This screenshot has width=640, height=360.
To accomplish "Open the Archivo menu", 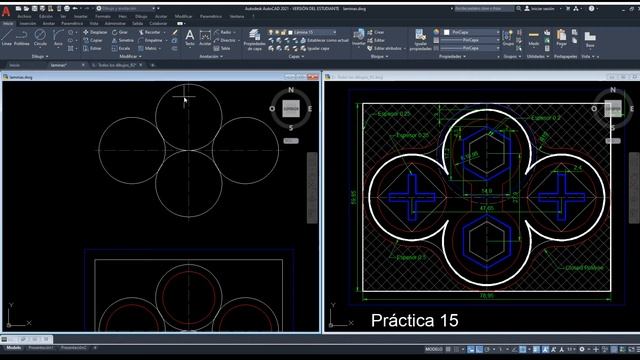I will [24, 17].
